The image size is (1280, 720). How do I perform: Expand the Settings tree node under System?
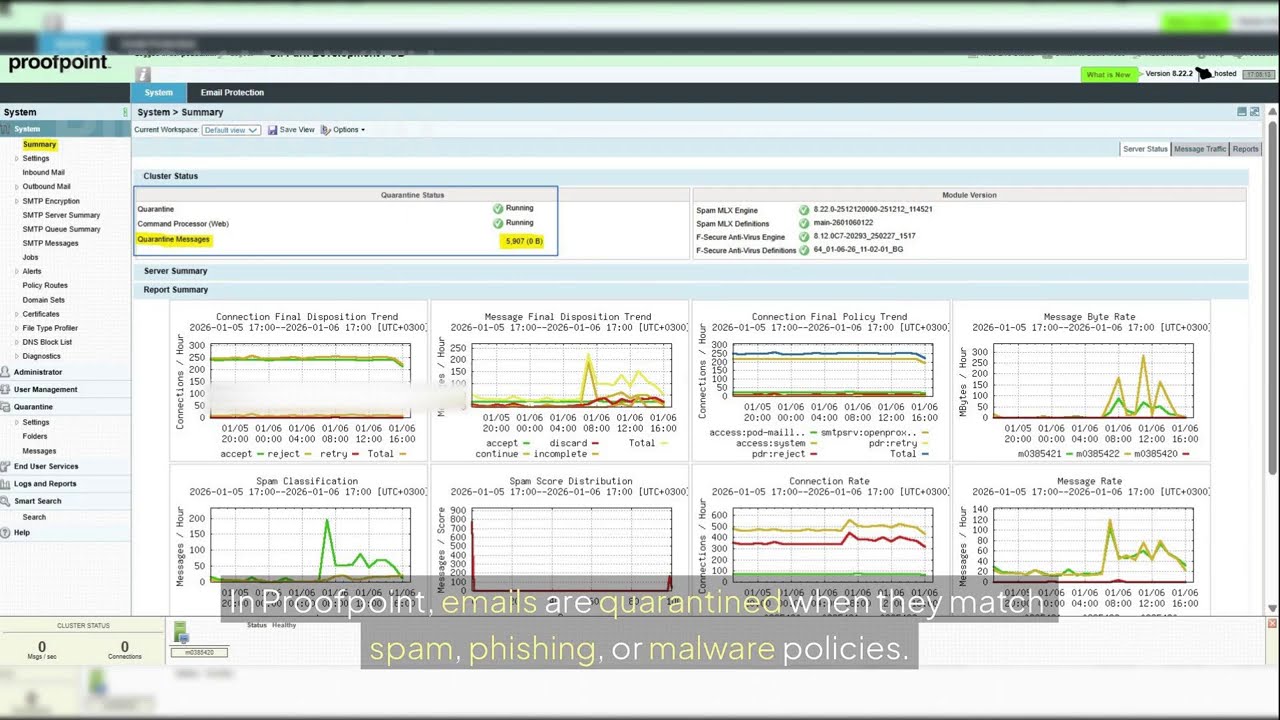pyautogui.click(x=16, y=159)
